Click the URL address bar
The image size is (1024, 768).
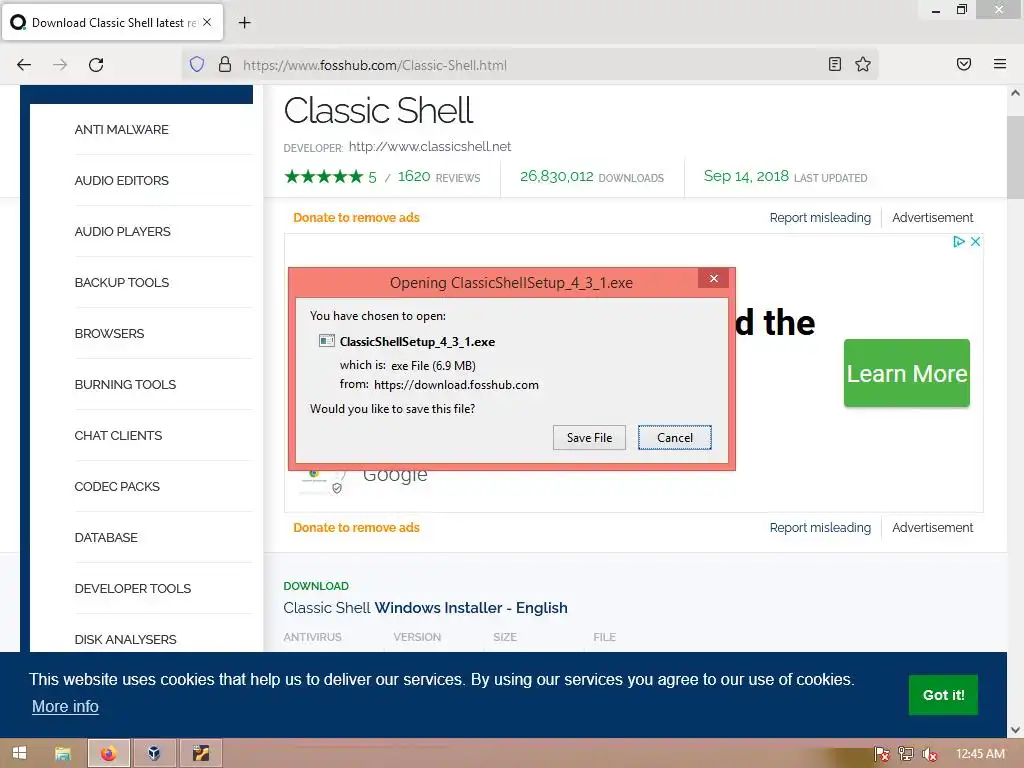pos(530,65)
